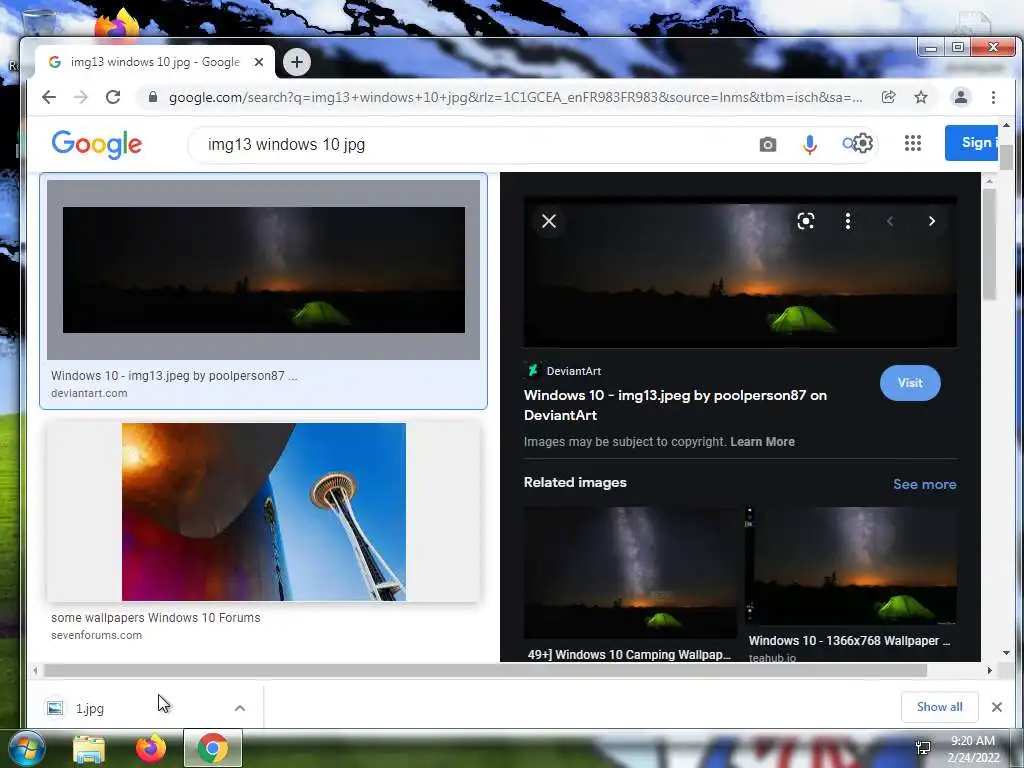The width and height of the screenshot is (1024, 768).
Task: Click the Google search text field
Action: click(x=477, y=144)
